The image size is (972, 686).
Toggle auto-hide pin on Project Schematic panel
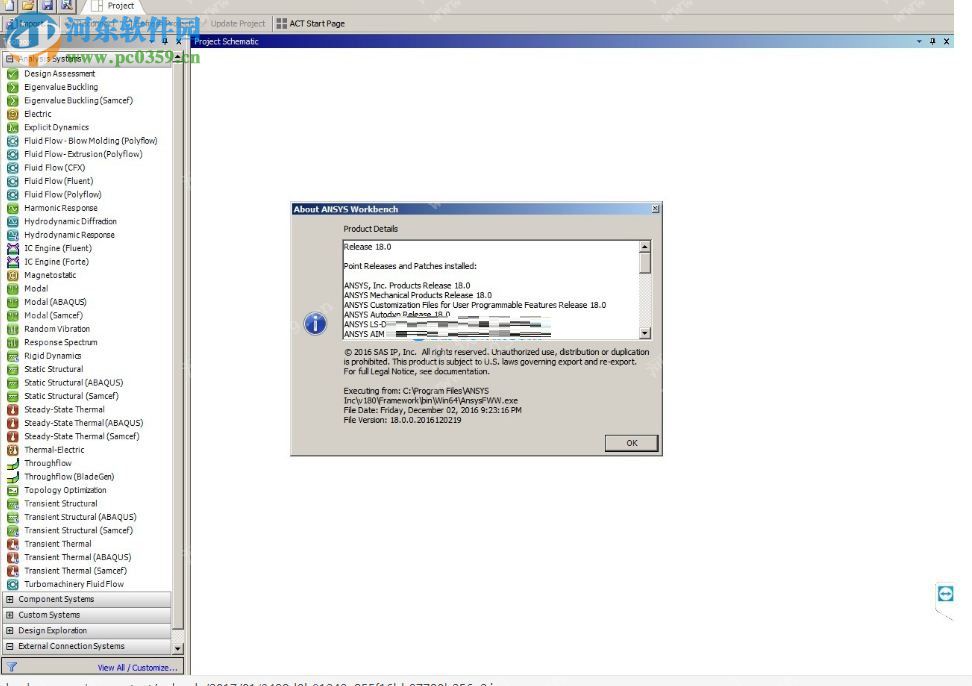click(x=930, y=41)
